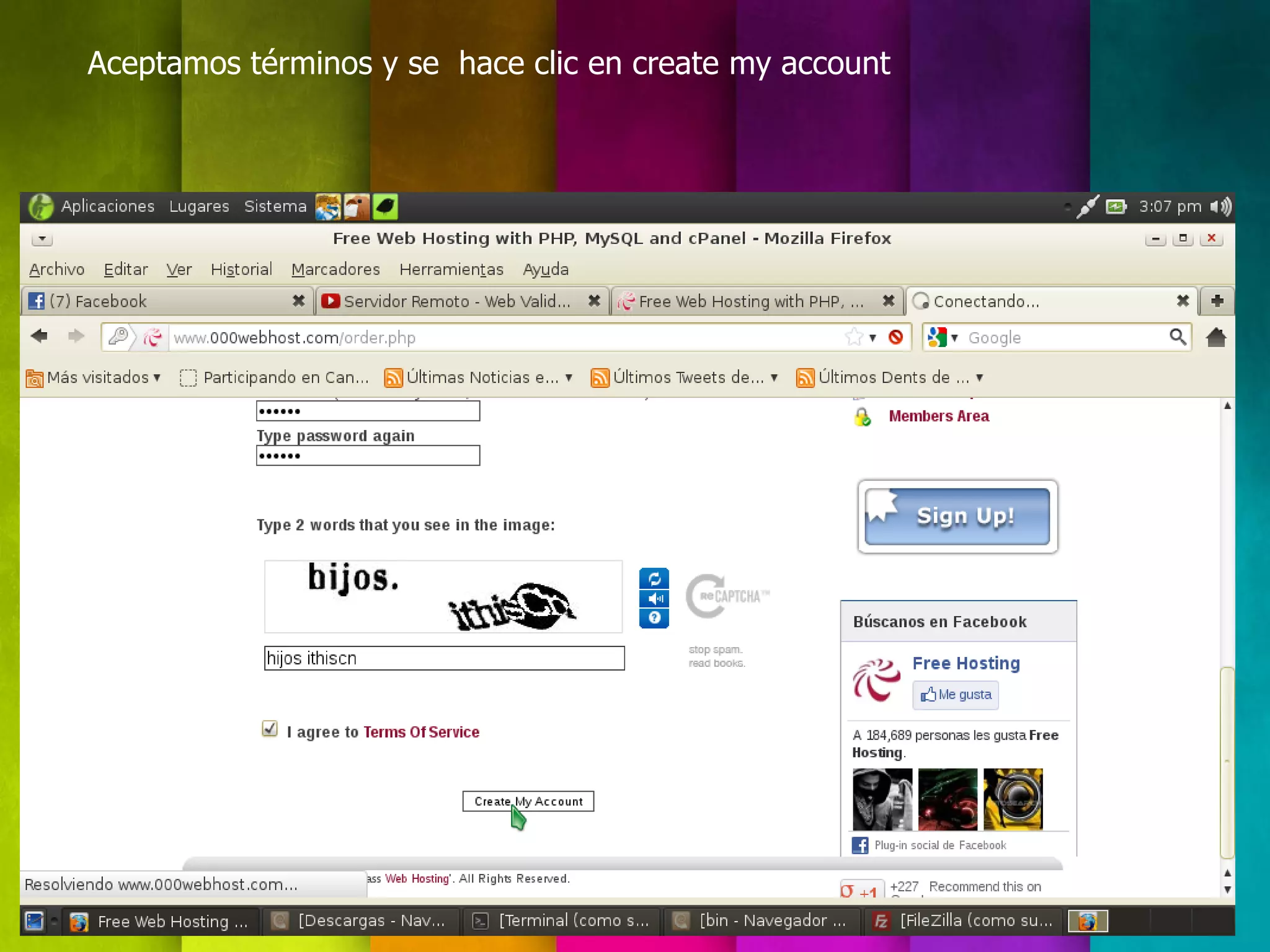The height and width of the screenshot is (952, 1270).
Task: Click the site identity key icon
Action: tap(118, 337)
